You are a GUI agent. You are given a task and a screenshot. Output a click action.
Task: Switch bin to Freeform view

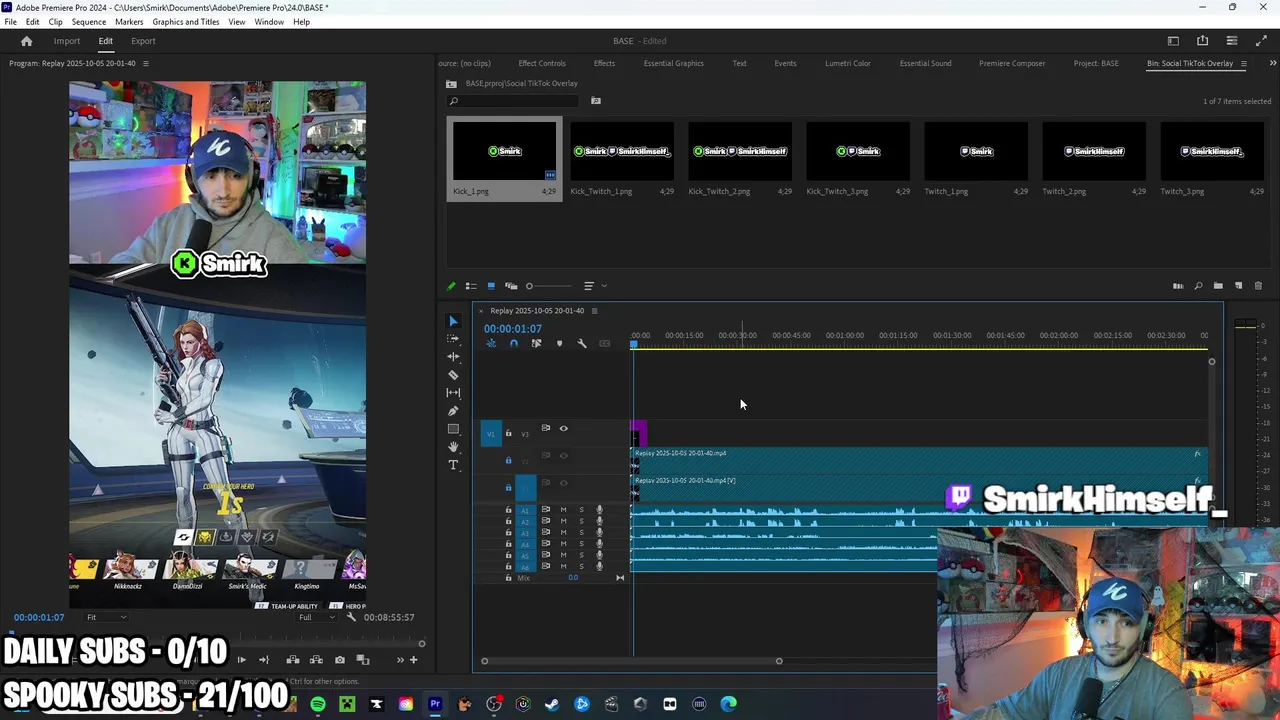[511, 286]
